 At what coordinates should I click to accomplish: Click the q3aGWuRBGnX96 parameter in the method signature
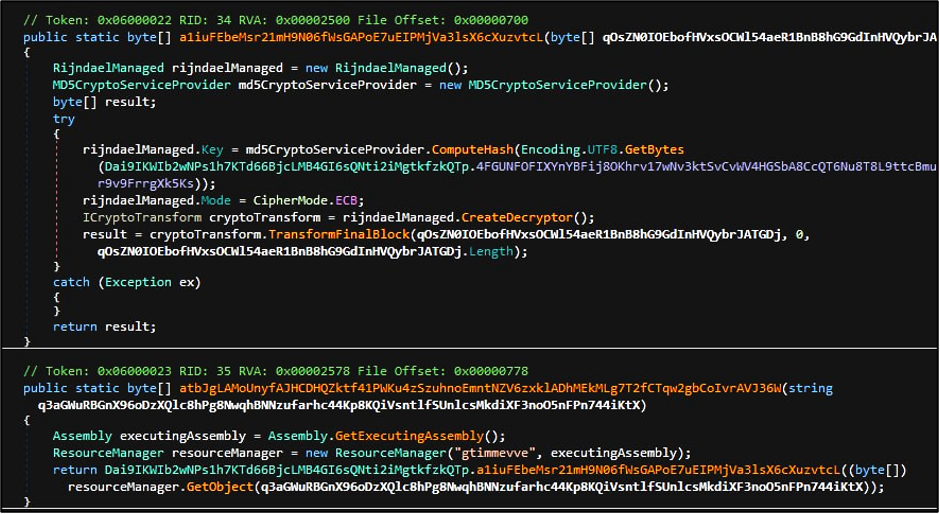[x=339, y=405]
